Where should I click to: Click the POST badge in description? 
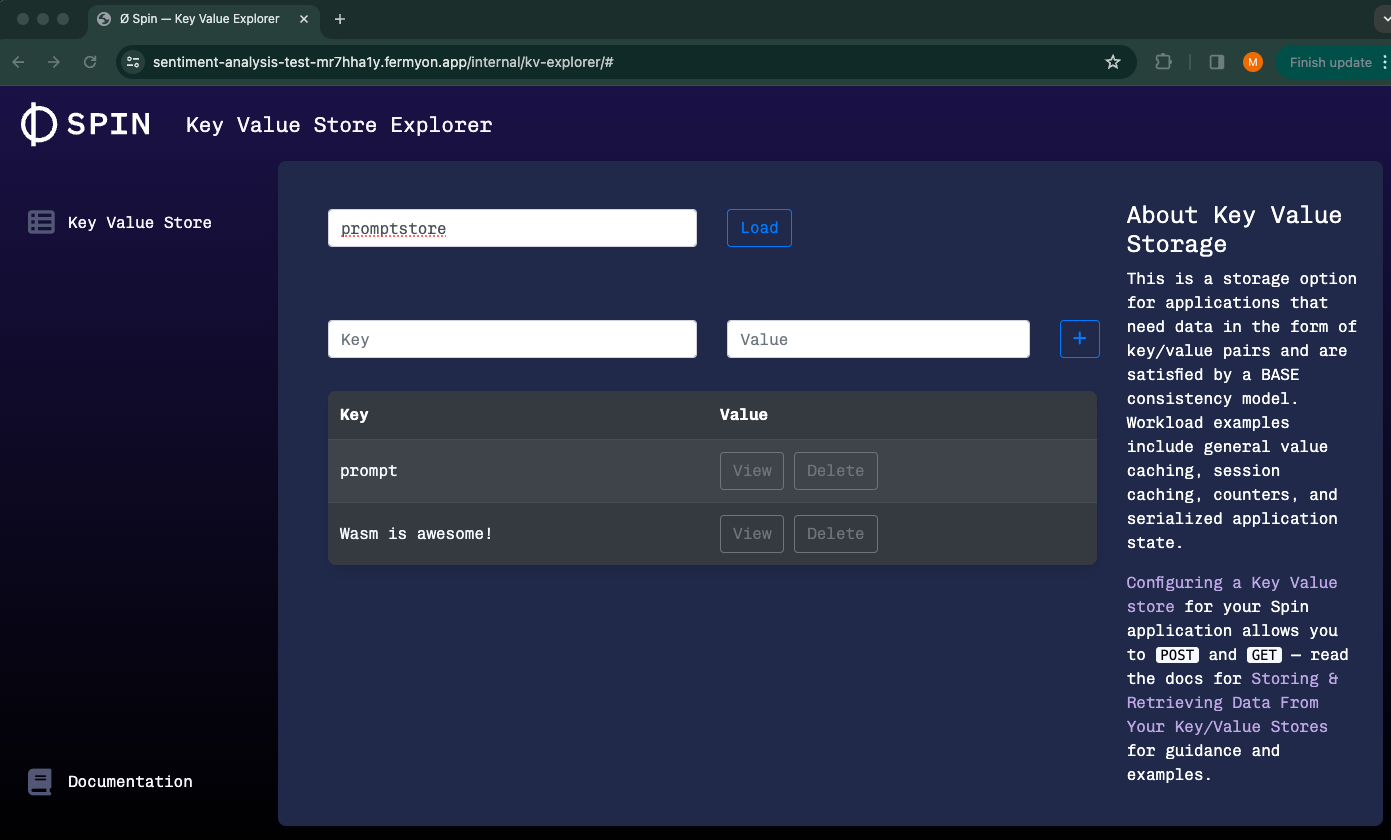1177,655
